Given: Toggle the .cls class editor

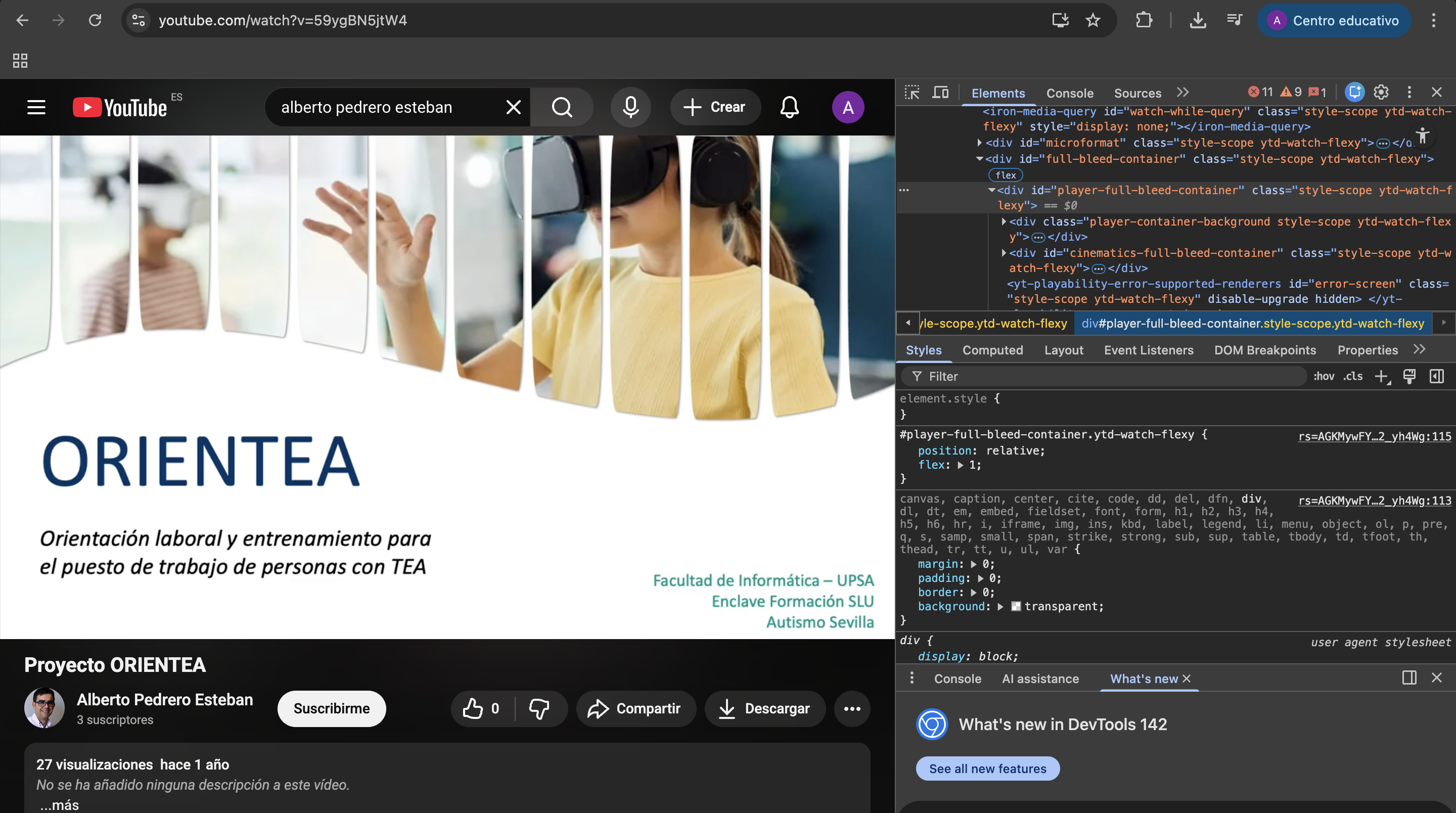Looking at the screenshot, I should tap(1352, 376).
